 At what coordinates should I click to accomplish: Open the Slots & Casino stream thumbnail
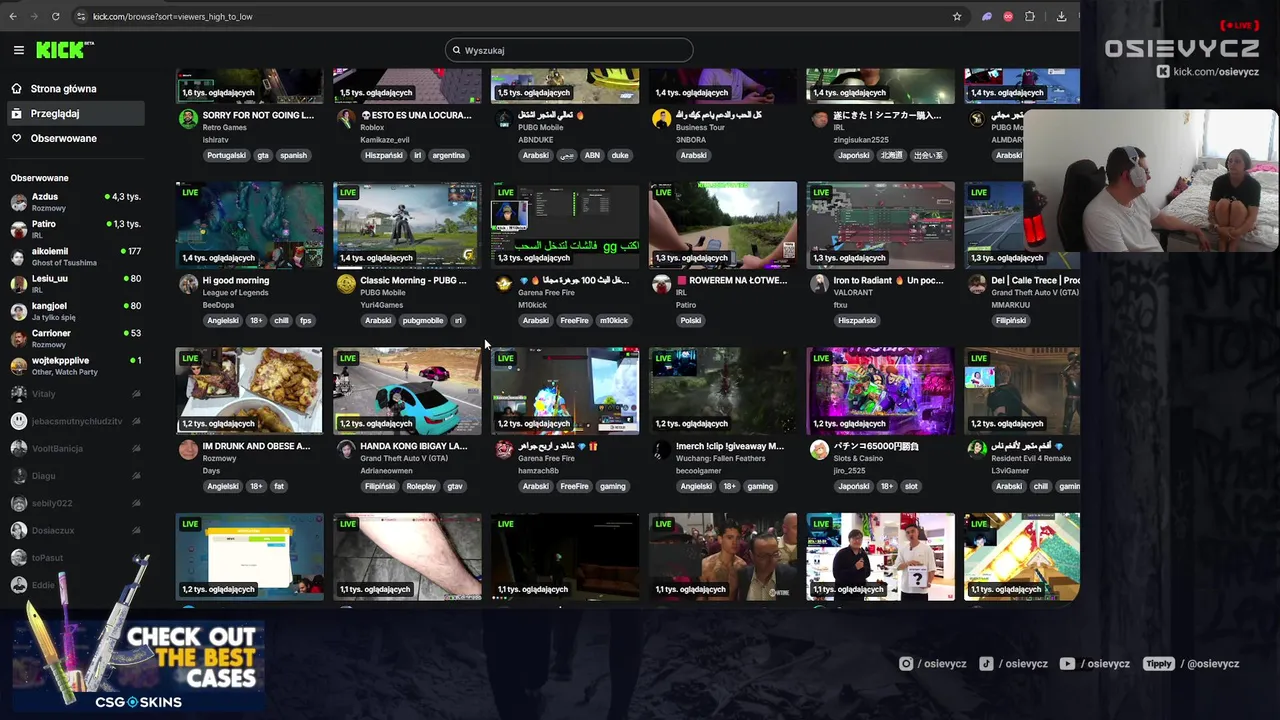tap(880, 391)
